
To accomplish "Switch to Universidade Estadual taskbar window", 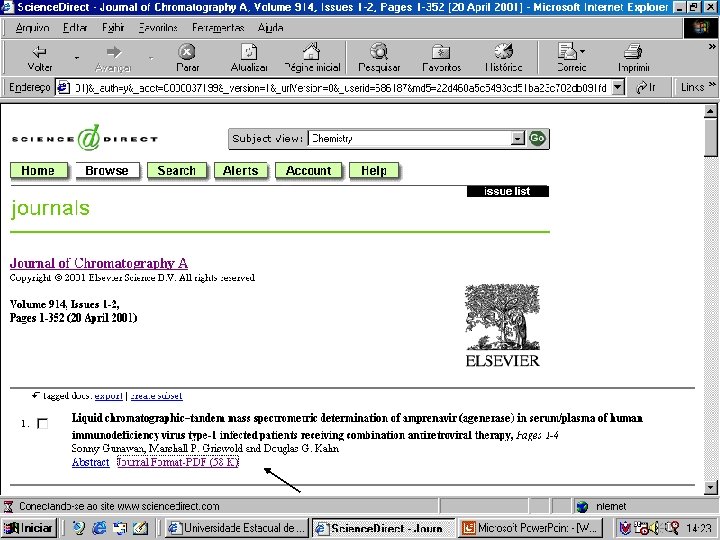I will click(237, 528).
